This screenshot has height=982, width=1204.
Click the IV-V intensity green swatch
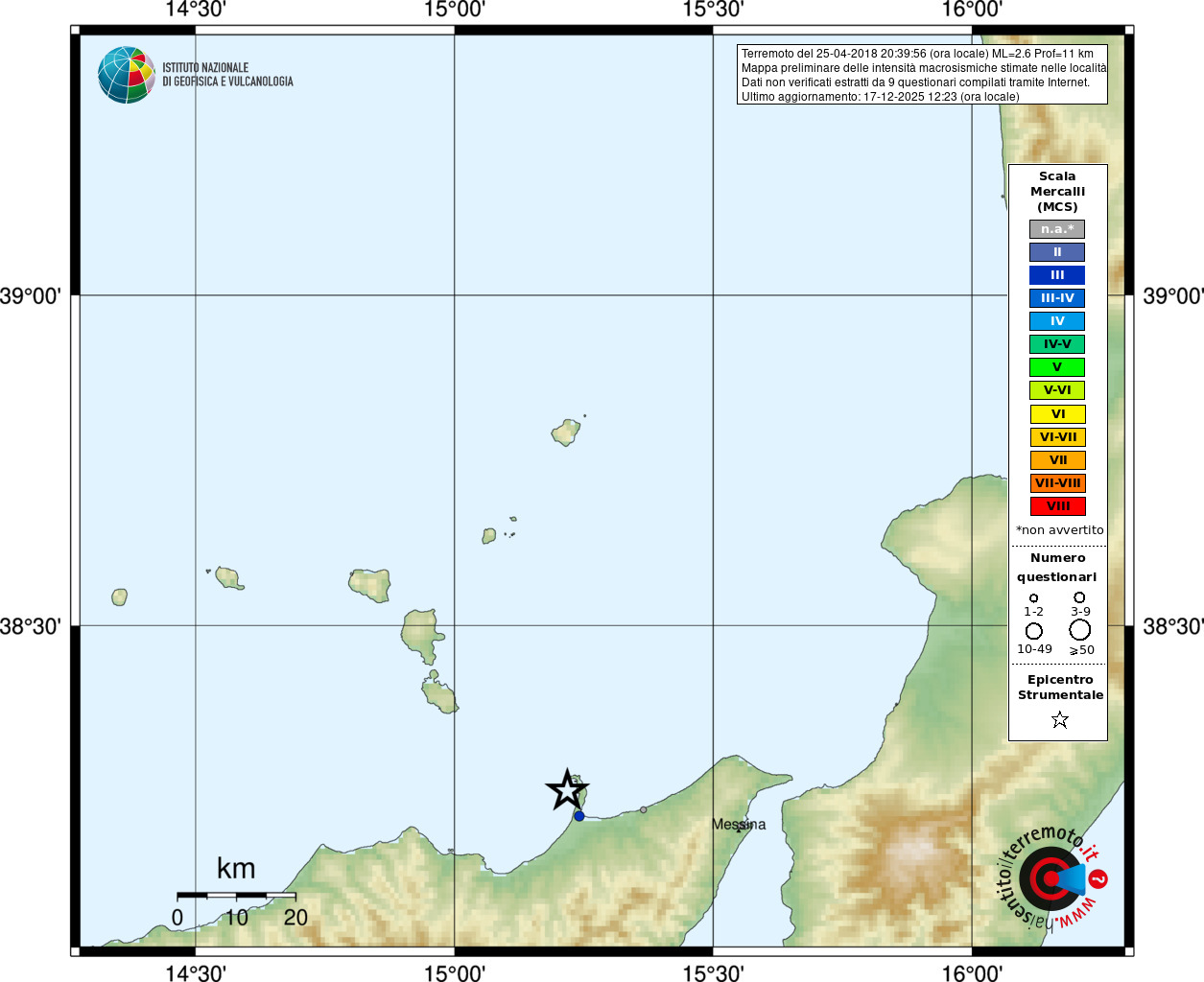click(1057, 344)
